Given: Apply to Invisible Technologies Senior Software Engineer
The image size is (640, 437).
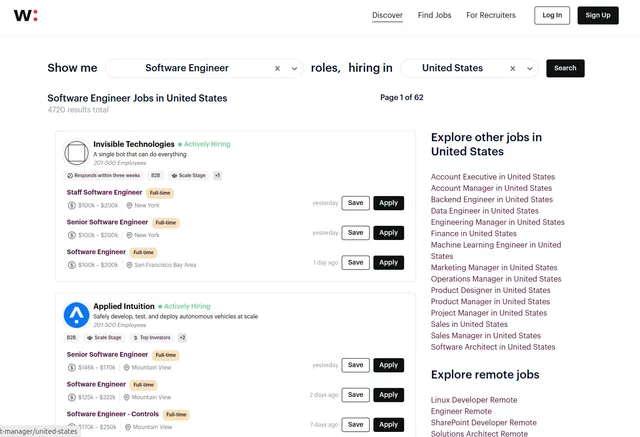Looking at the screenshot, I should 389,233.
